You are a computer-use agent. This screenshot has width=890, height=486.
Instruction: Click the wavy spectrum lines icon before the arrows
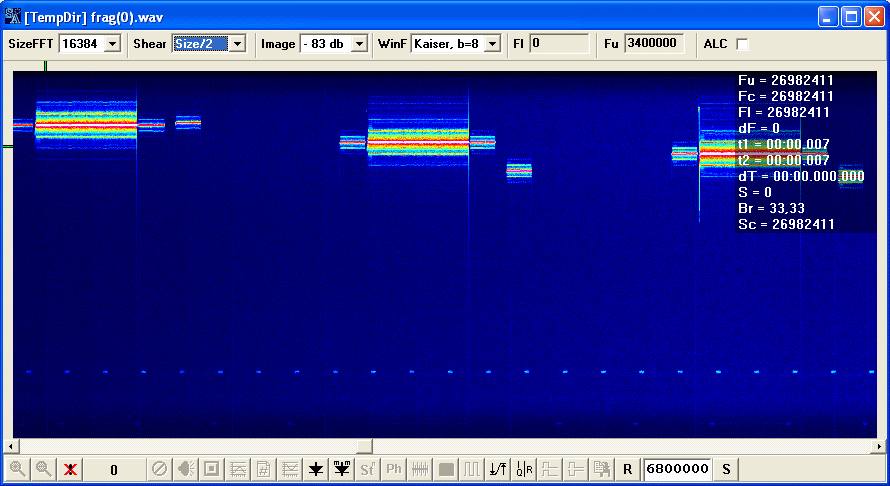click(x=290, y=469)
